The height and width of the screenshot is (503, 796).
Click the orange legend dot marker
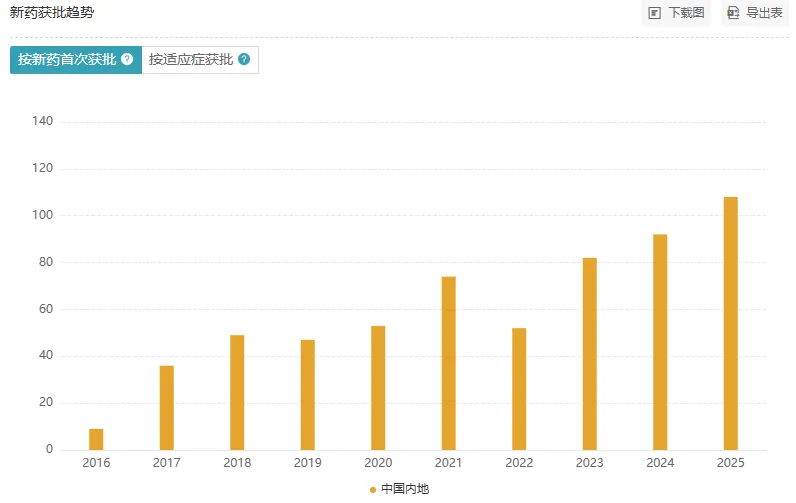373,489
